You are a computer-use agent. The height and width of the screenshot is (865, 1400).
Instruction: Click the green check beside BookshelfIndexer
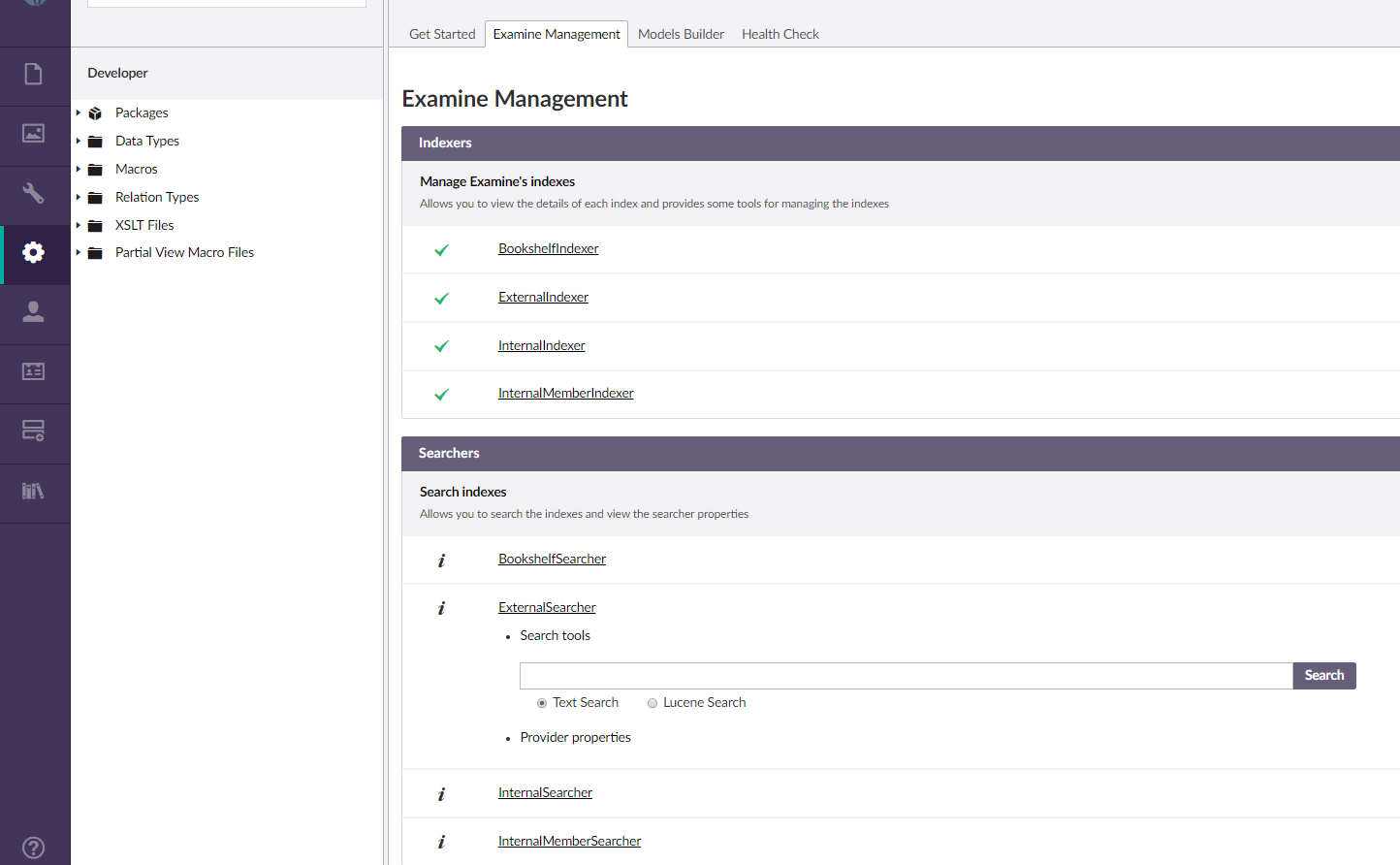[x=441, y=250]
